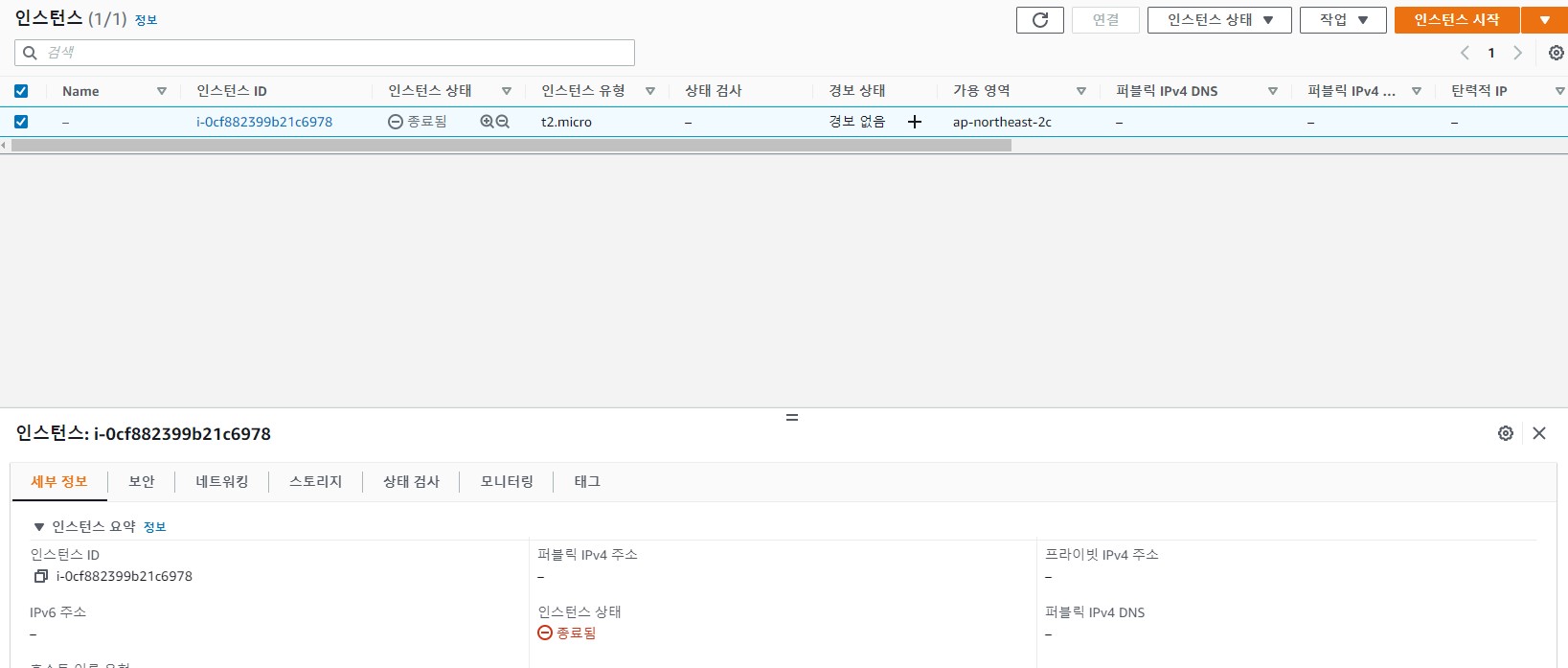
Task: Switch to 태그 tab
Action: tap(587, 481)
